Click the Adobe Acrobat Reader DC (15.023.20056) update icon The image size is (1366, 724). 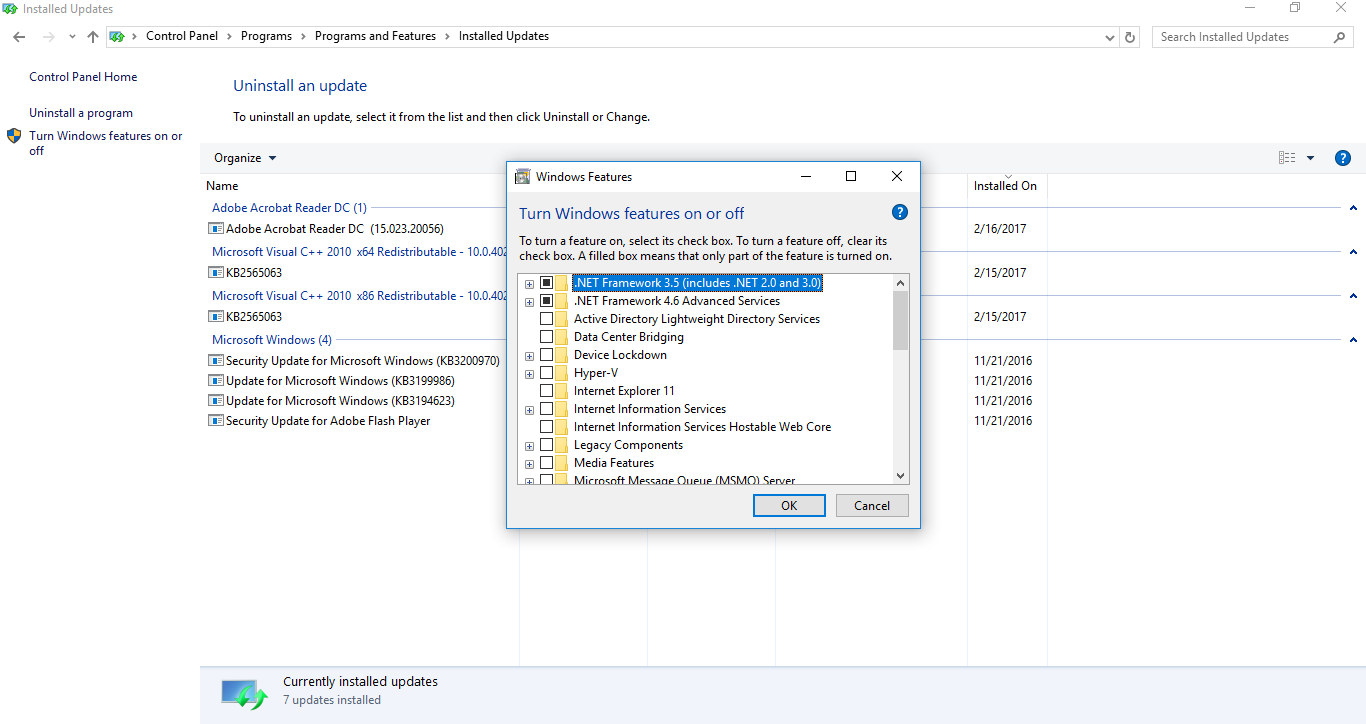coord(215,229)
